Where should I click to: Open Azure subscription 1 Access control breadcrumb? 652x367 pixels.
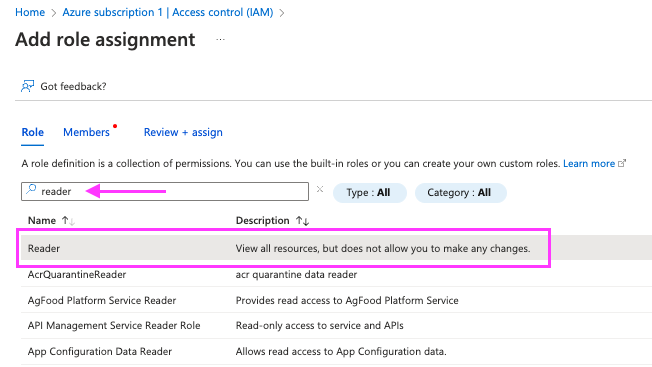[168, 12]
